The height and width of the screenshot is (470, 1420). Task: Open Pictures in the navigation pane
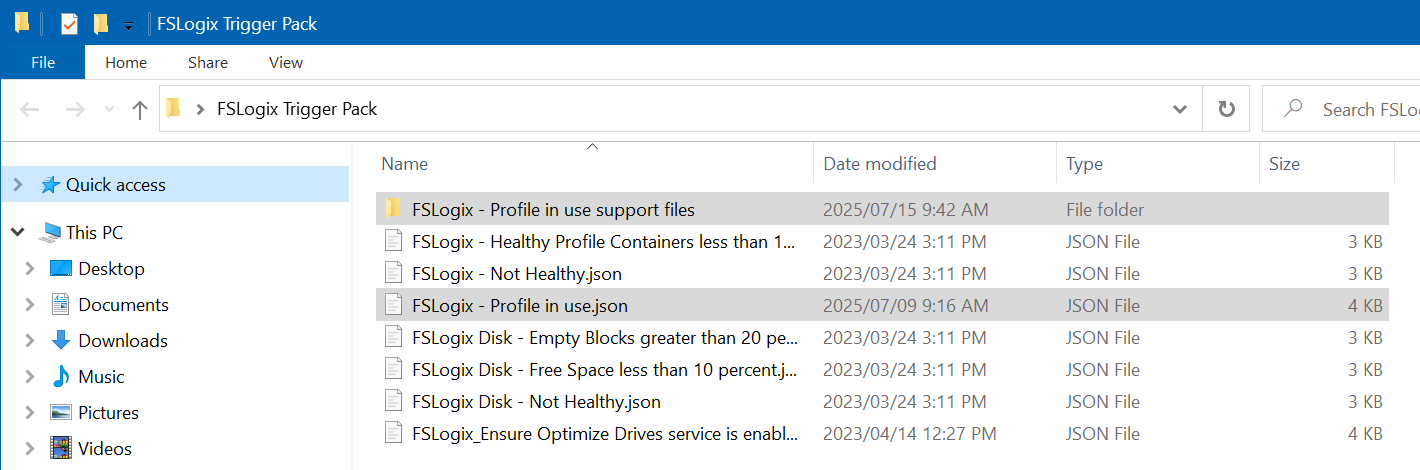(x=108, y=413)
